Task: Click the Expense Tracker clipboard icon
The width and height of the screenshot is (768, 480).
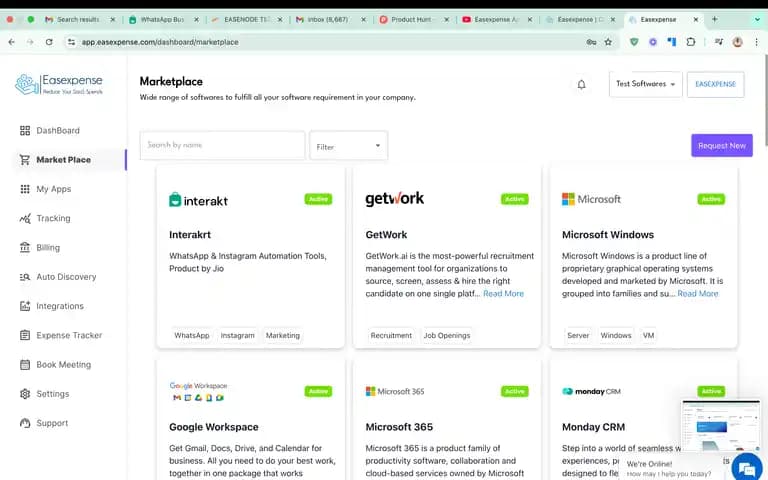Action: pos(25,335)
